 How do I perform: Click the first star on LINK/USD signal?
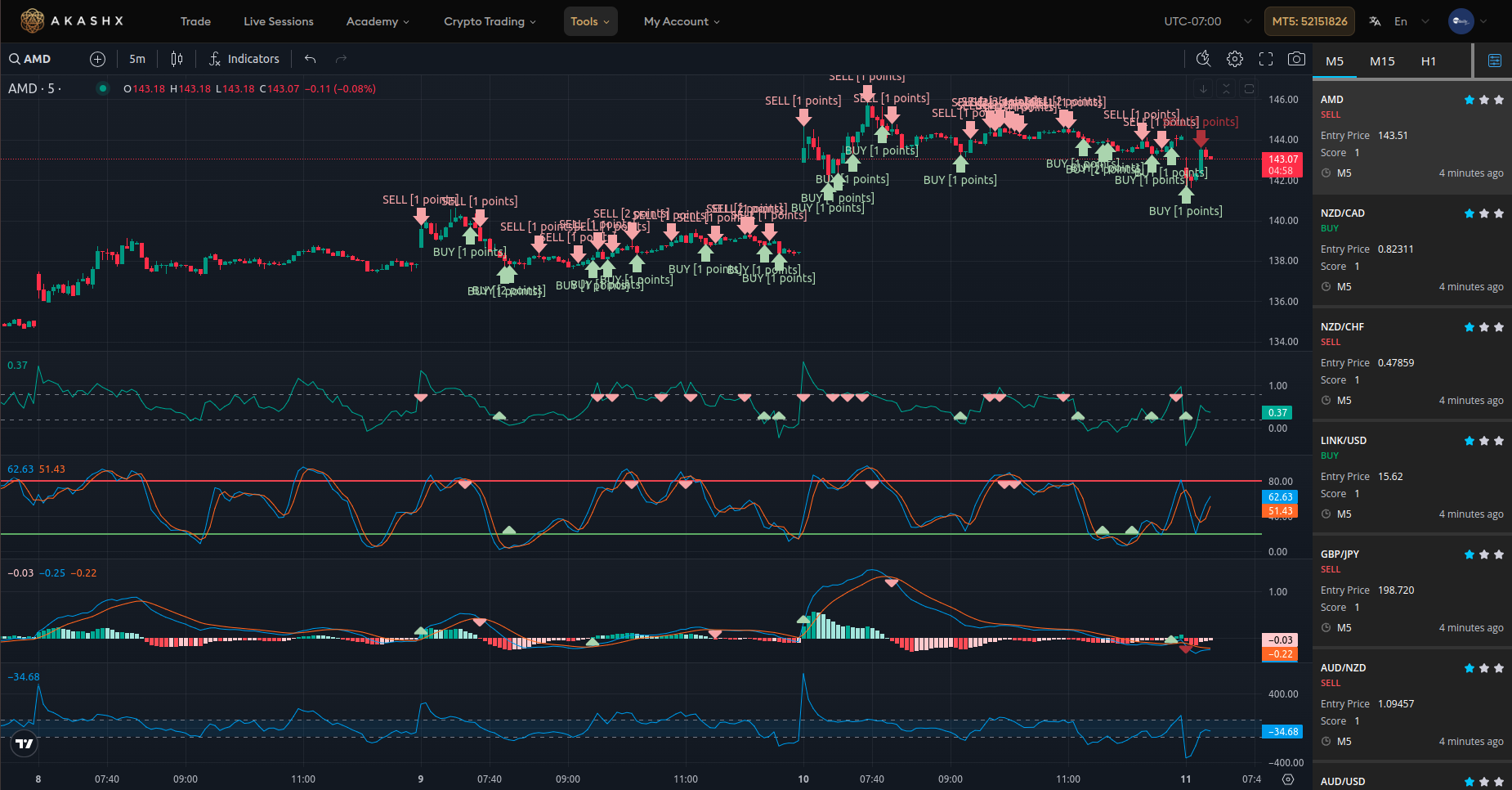coord(1470,441)
